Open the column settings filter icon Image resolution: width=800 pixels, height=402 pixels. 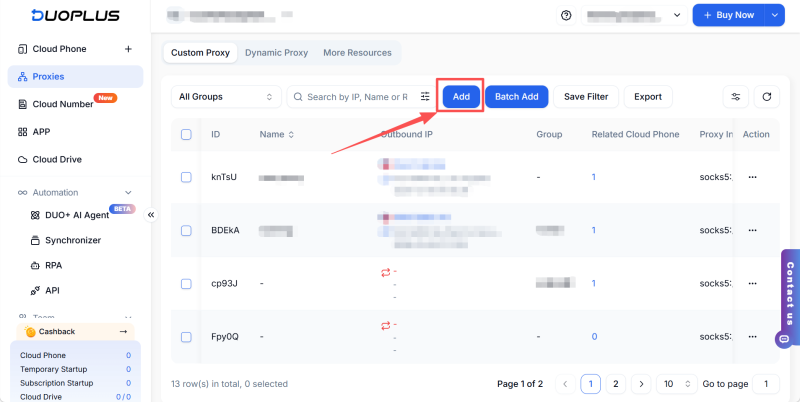[736, 97]
